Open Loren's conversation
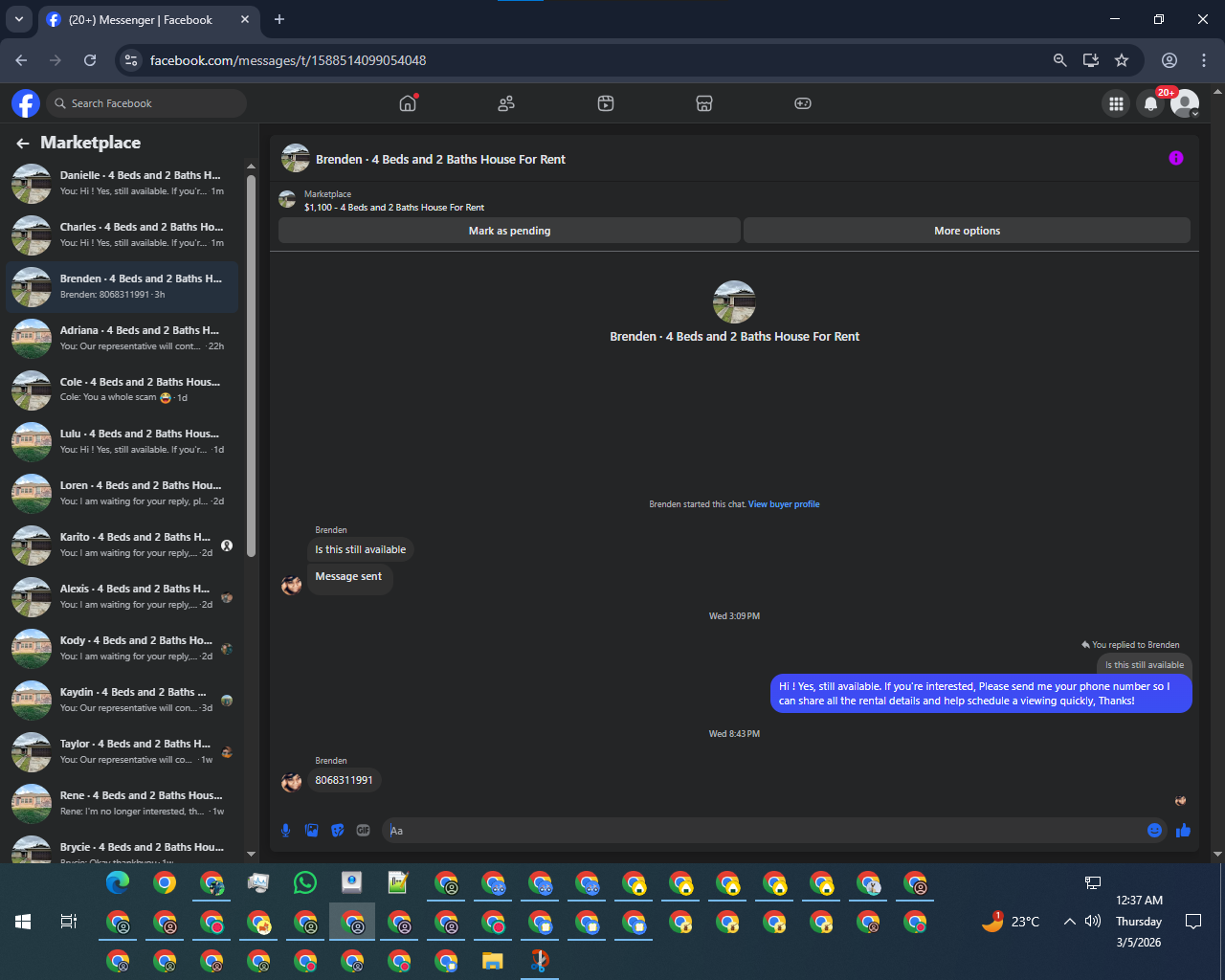 pyautogui.click(x=122, y=493)
